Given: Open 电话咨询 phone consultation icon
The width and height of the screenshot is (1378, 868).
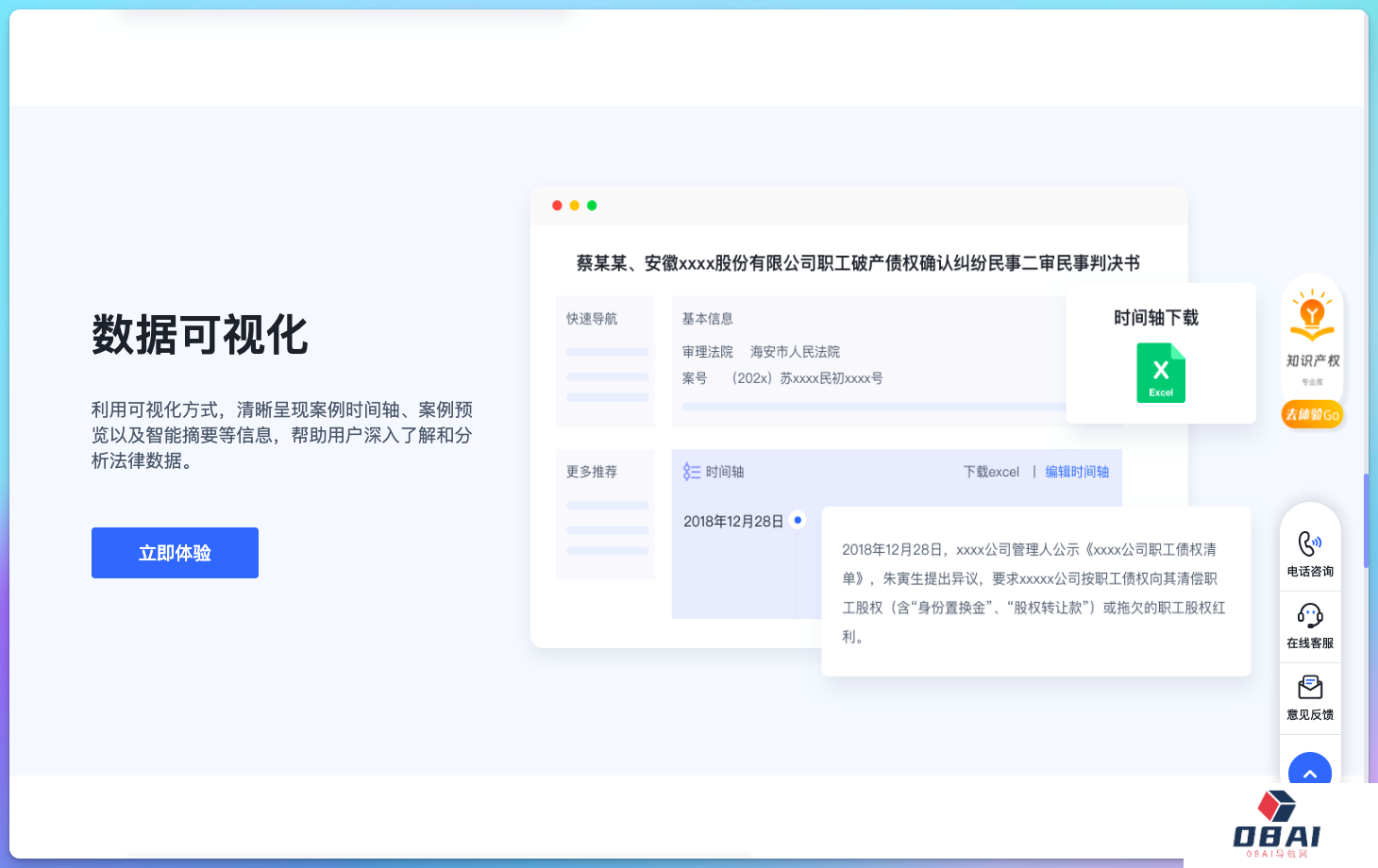Looking at the screenshot, I should pos(1310,544).
